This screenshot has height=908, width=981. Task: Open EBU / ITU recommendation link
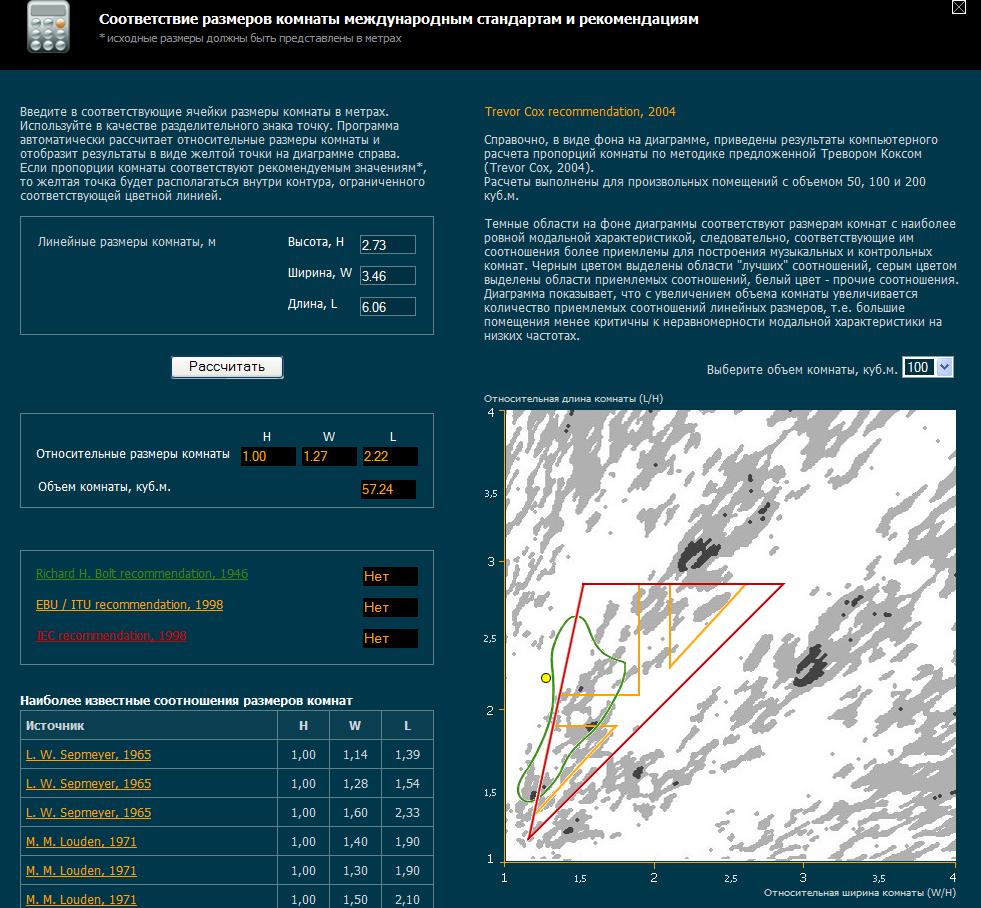(129, 605)
